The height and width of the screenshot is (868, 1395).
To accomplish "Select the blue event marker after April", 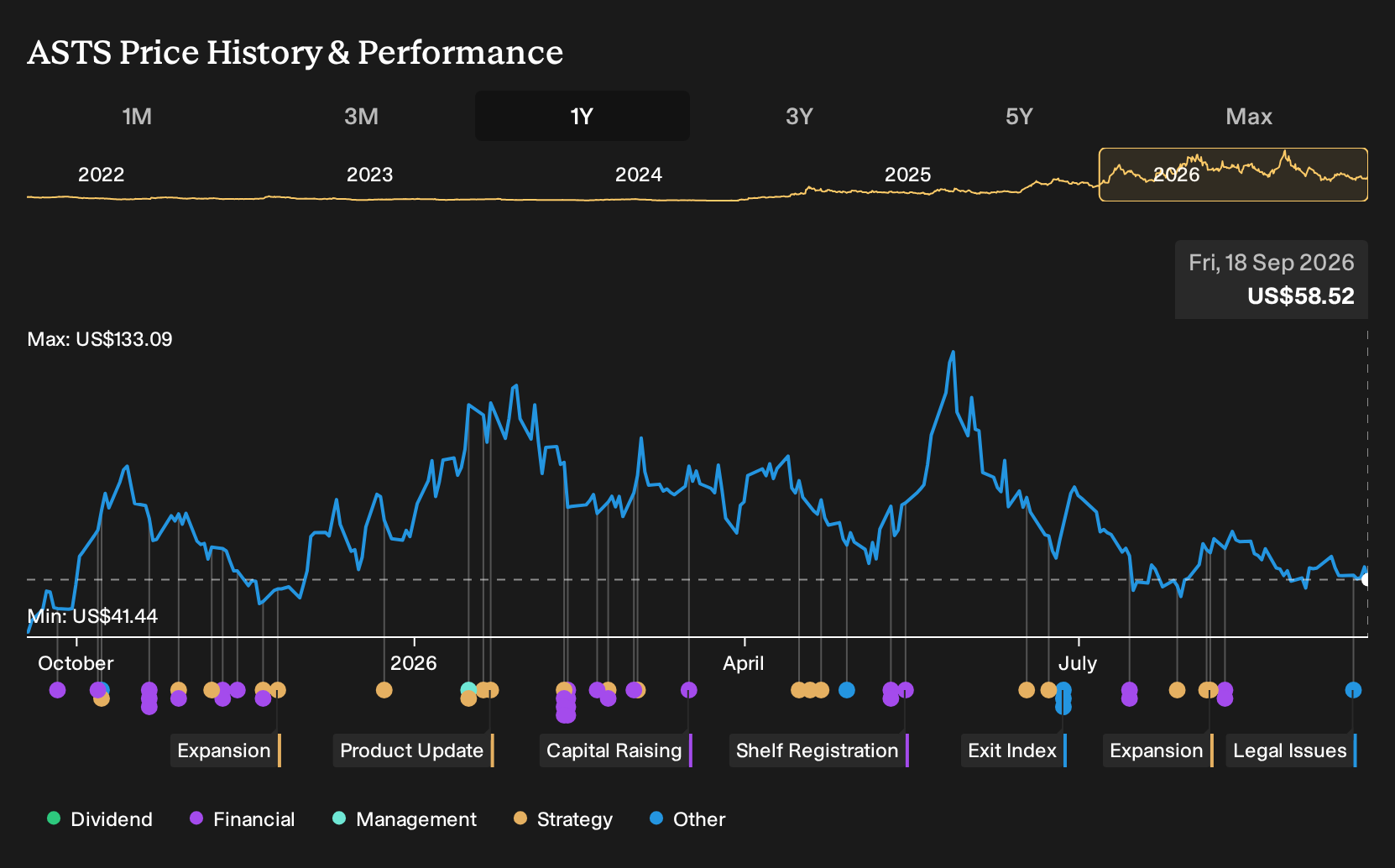I will point(847,690).
